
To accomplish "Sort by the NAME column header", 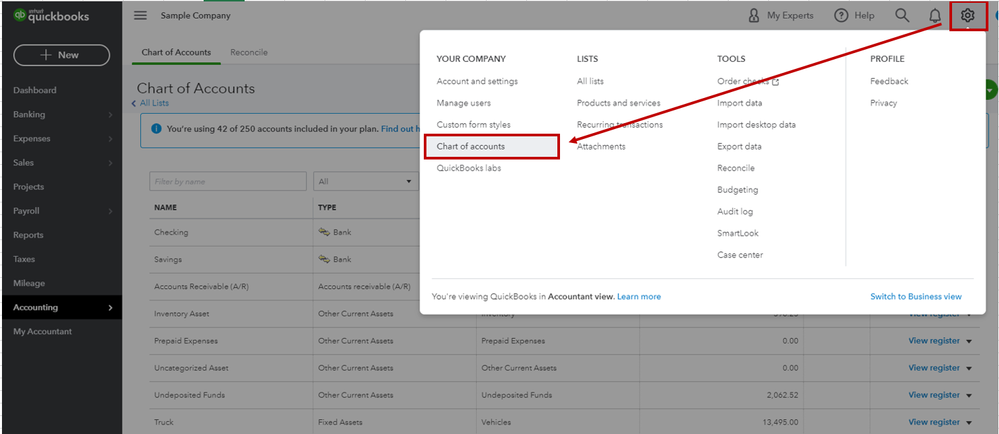I will 166,208.
